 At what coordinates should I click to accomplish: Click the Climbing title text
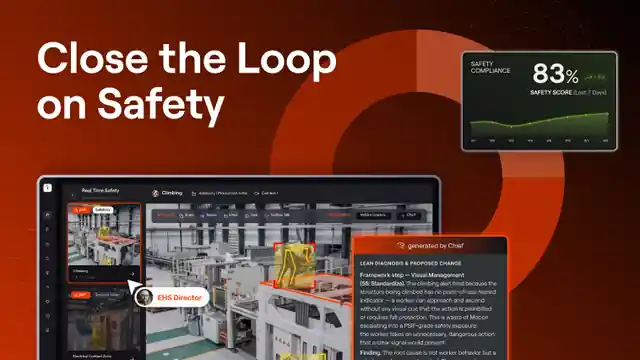click(x=172, y=193)
